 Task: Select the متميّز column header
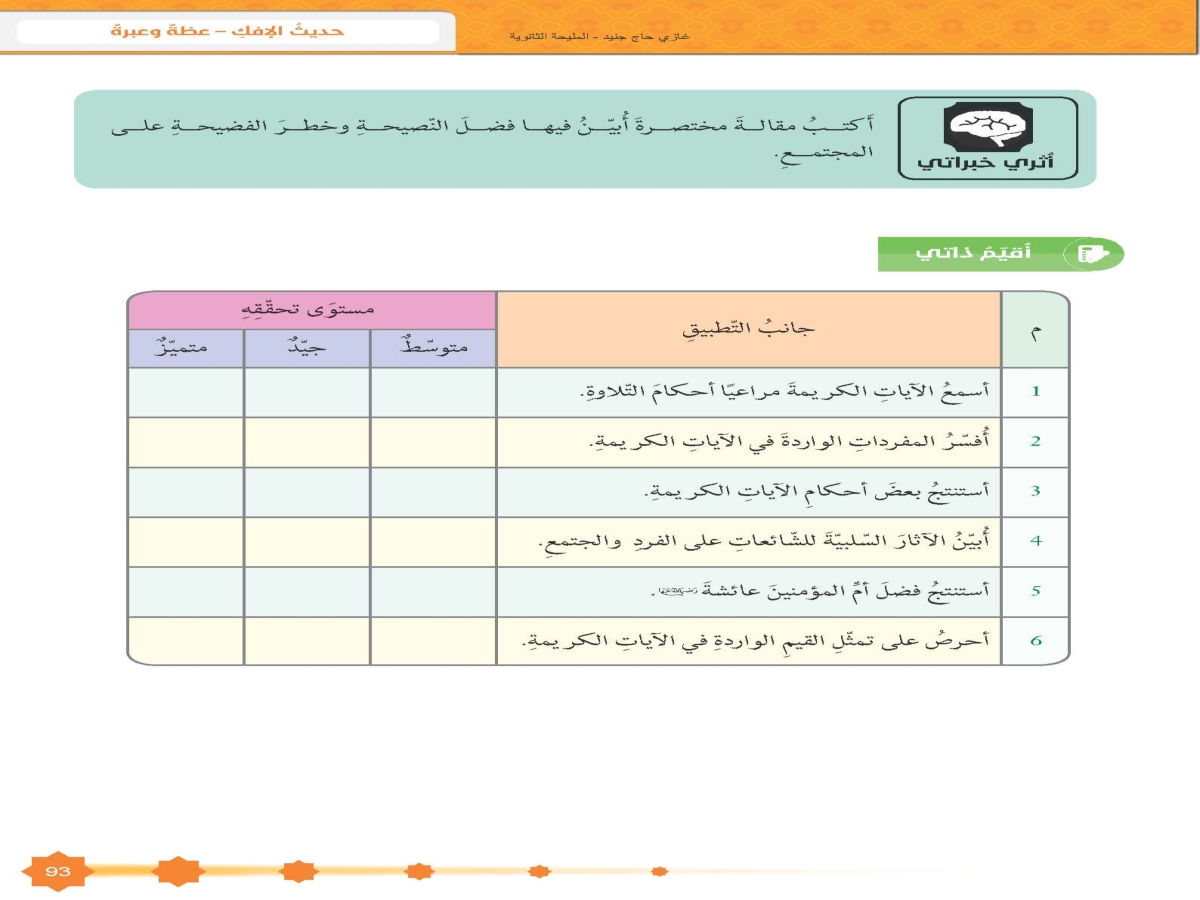tap(186, 349)
